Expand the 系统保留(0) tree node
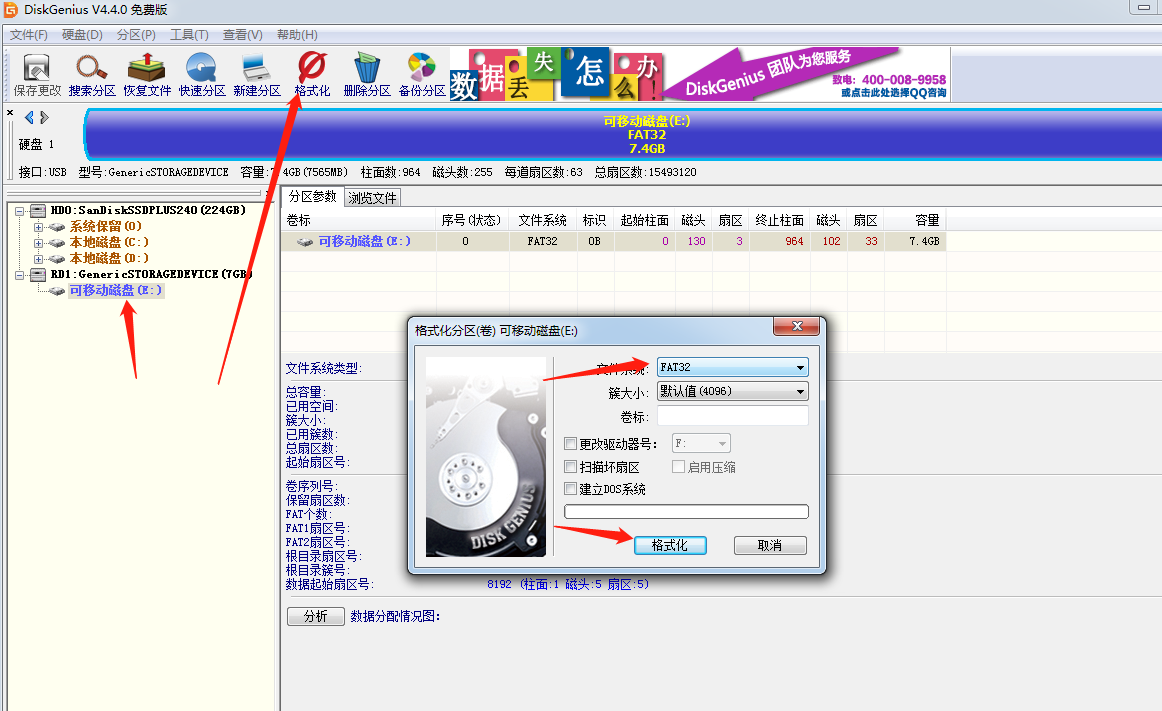The image size is (1162, 711). (x=39, y=227)
